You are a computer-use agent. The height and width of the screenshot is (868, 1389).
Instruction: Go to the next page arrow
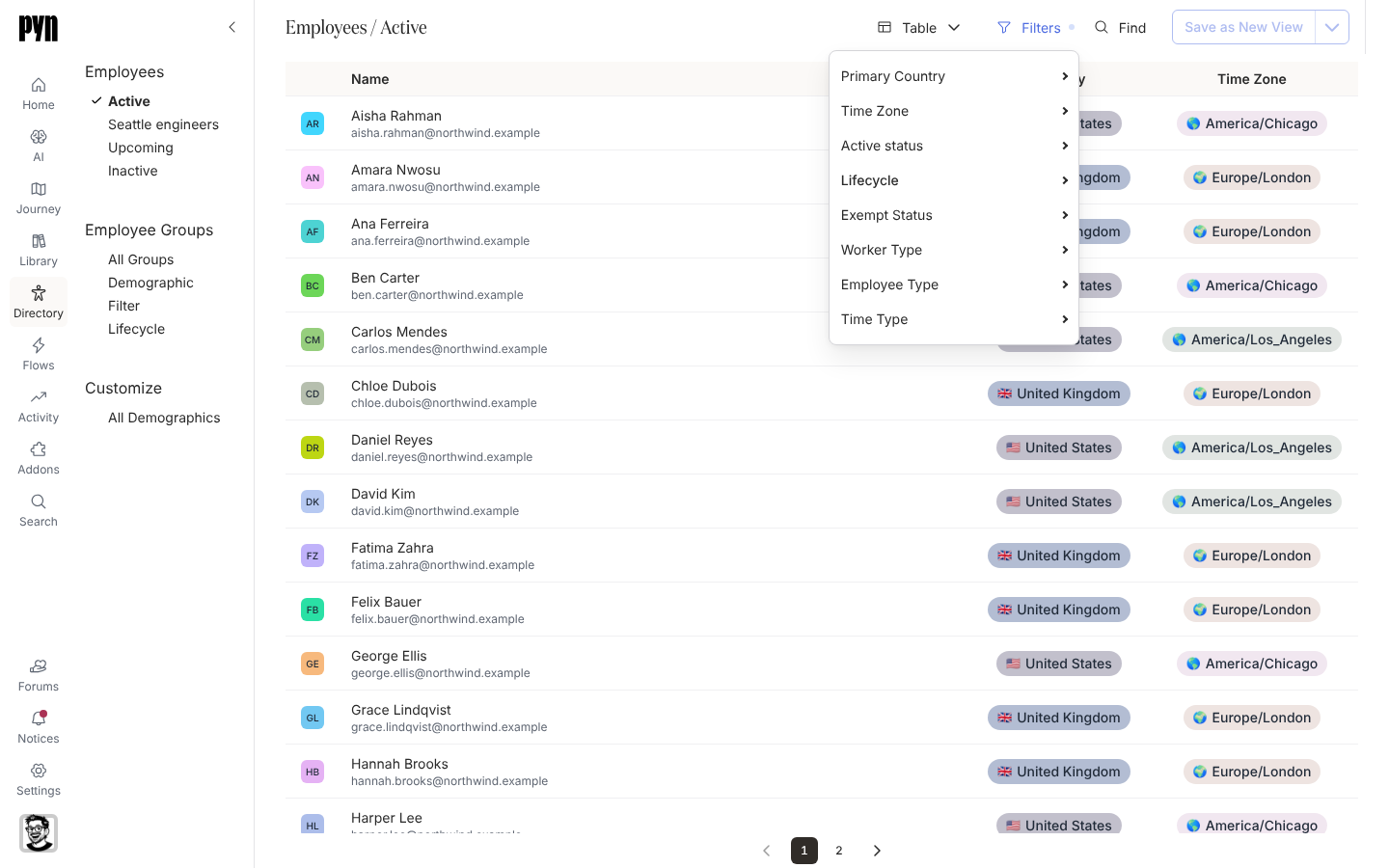[877, 851]
